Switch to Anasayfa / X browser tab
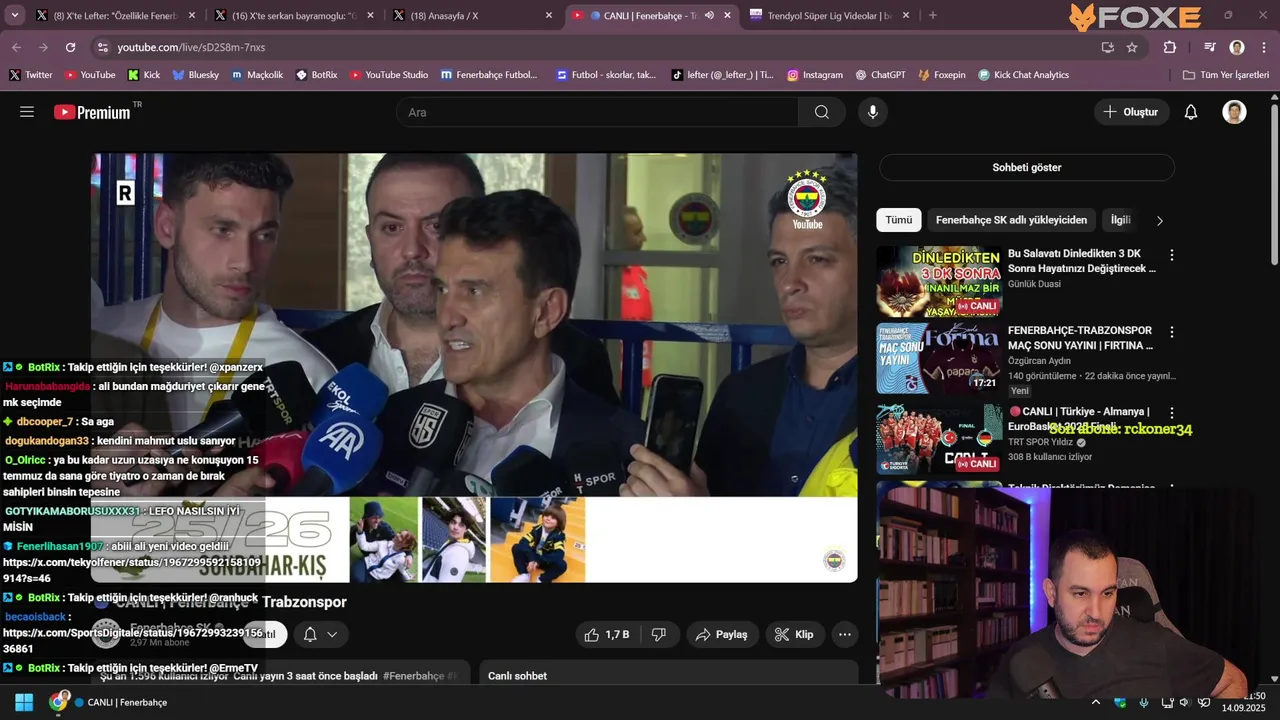 (470, 15)
